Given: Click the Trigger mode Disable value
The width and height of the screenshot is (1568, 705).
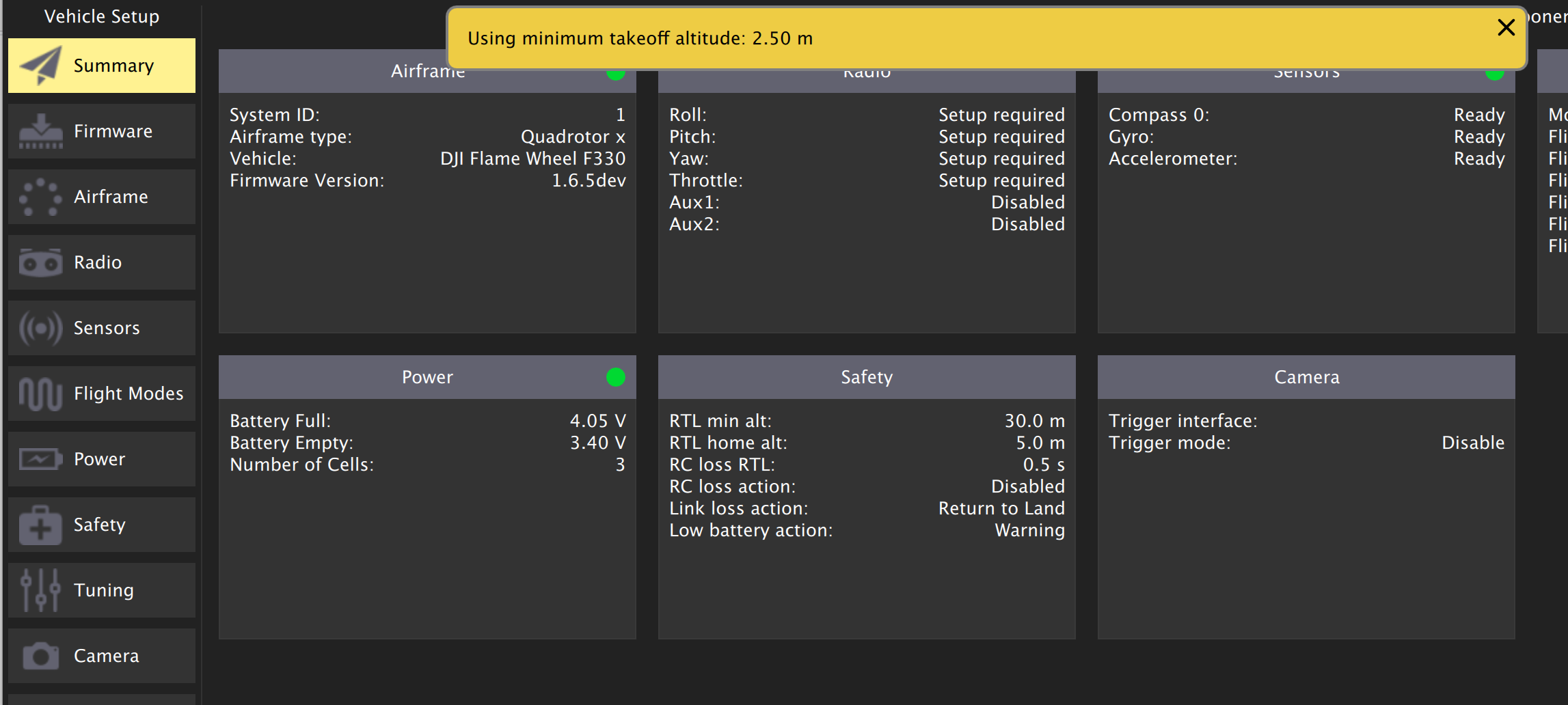Looking at the screenshot, I should 1473,443.
